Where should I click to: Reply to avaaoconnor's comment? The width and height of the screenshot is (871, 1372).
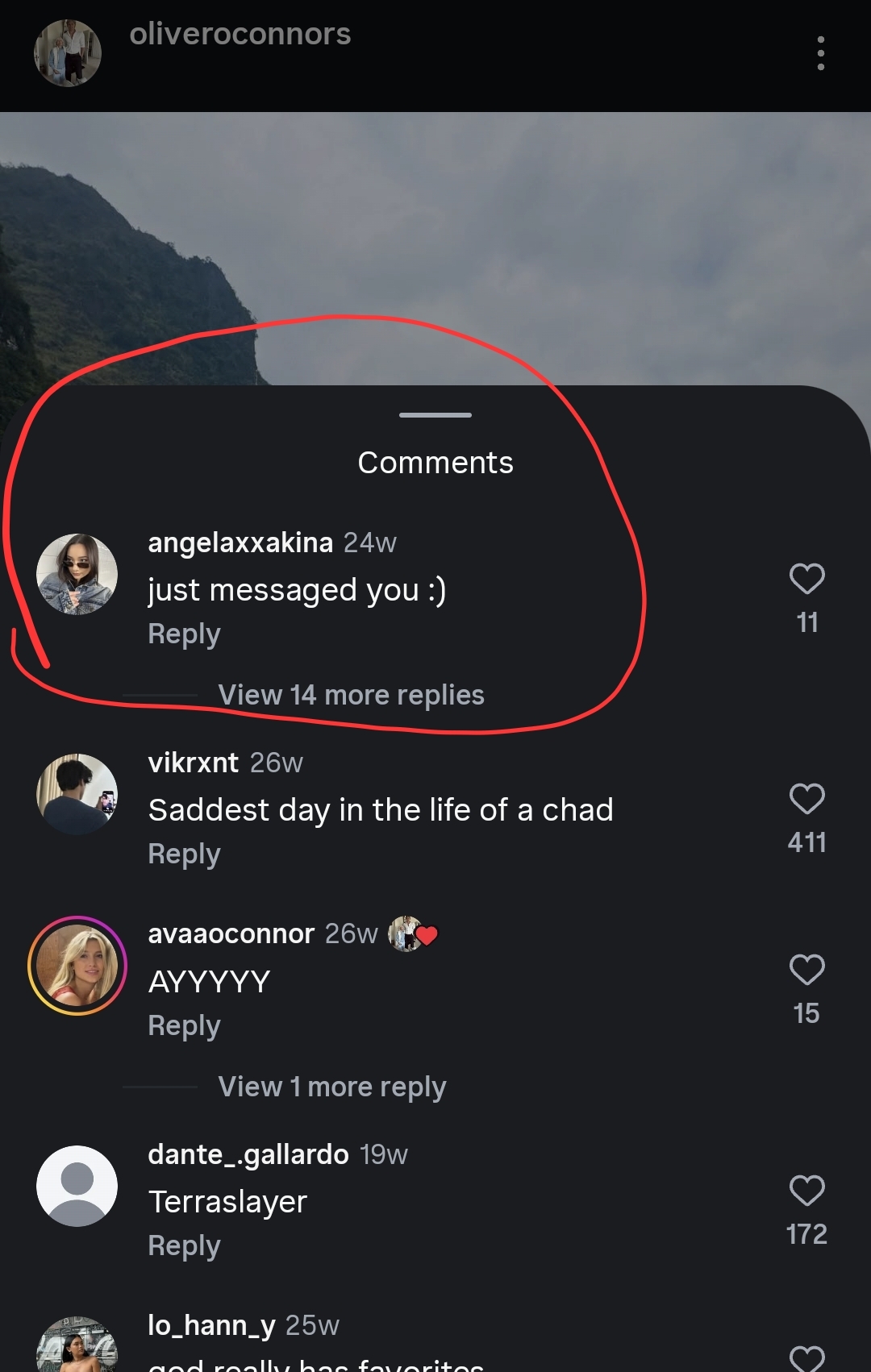184,1026
